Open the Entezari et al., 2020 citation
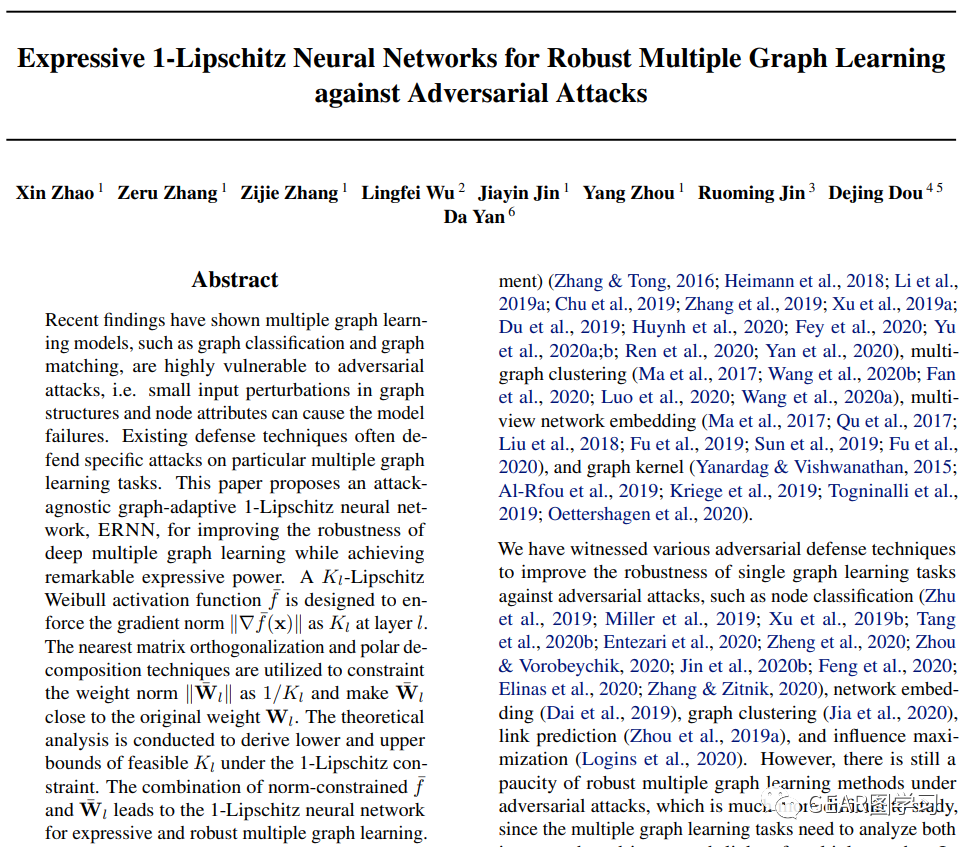The image size is (971, 847). coord(681,643)
